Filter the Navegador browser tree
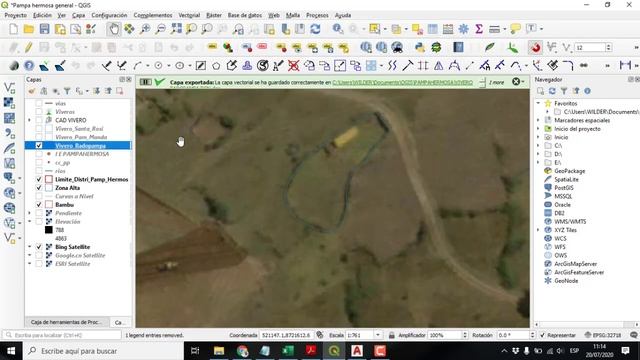The image size is (640, 360). [564, 91]
